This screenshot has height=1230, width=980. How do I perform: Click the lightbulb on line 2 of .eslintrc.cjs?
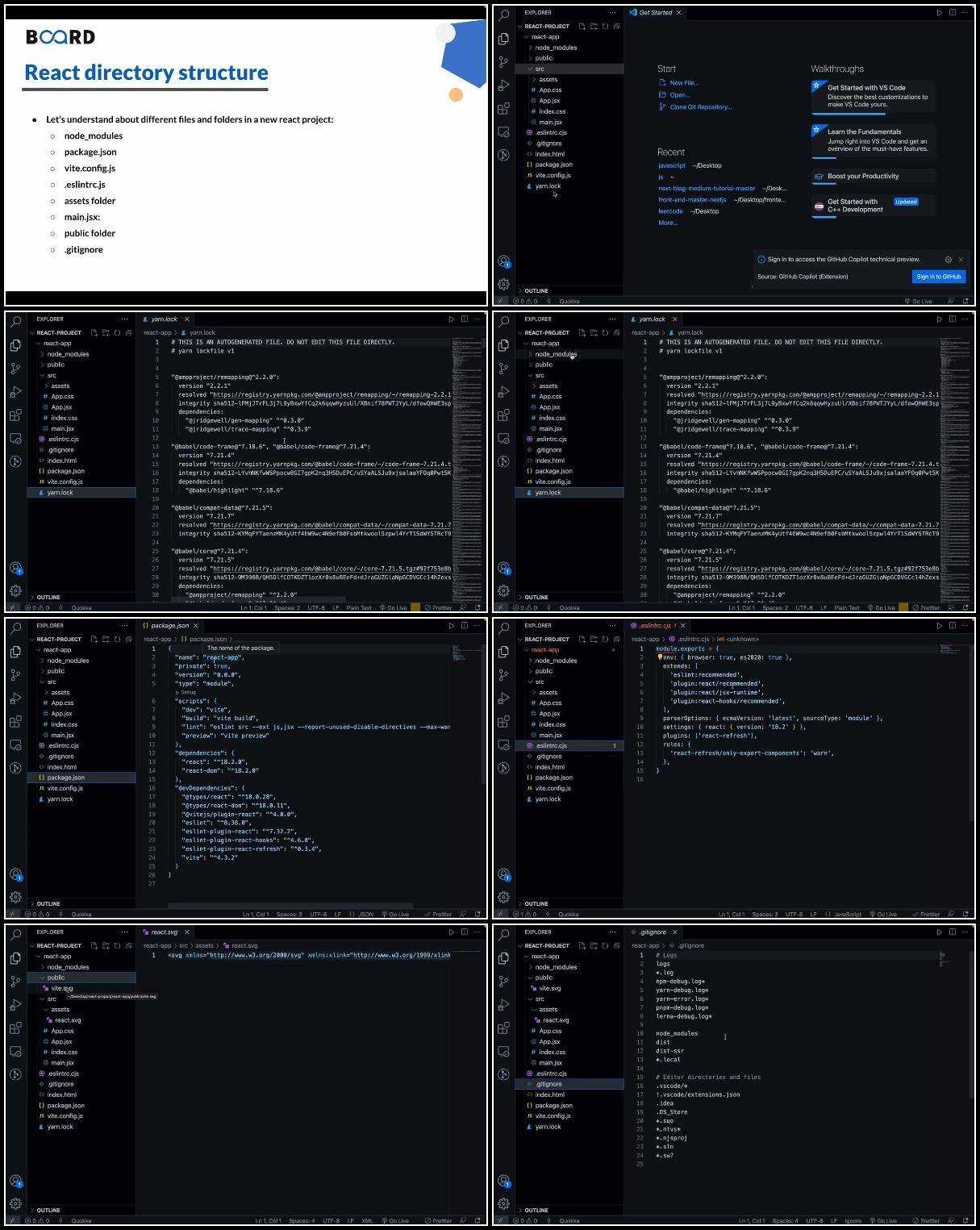tap(660, 657)
